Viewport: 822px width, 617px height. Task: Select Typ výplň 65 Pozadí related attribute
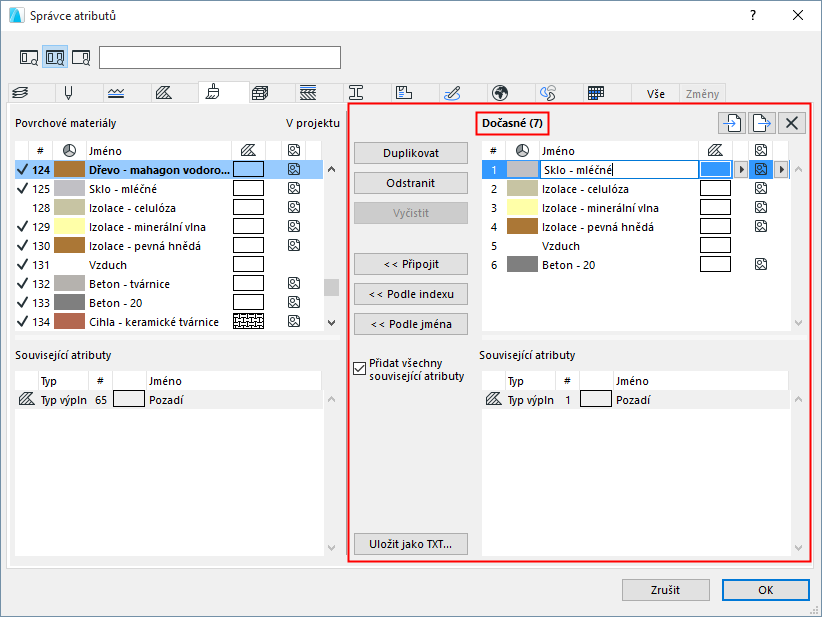click(x=169, y=400)
